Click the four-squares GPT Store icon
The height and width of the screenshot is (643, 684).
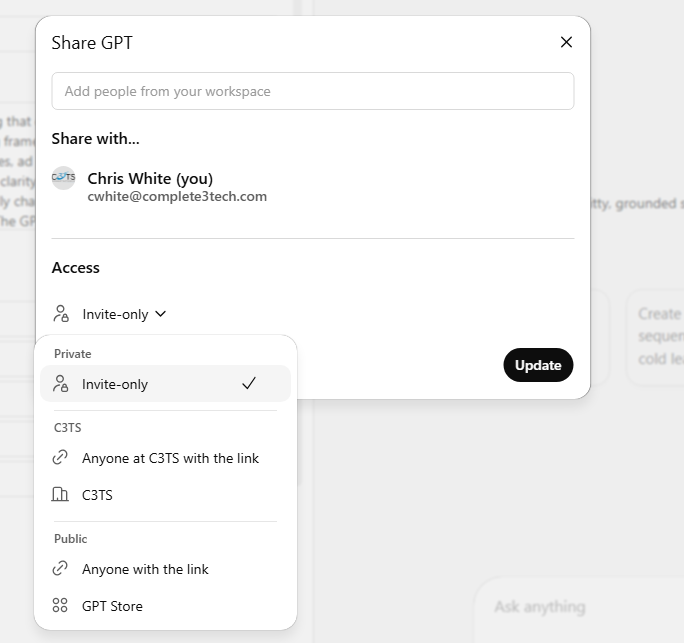pyautogui.click(x=61, y=606)
